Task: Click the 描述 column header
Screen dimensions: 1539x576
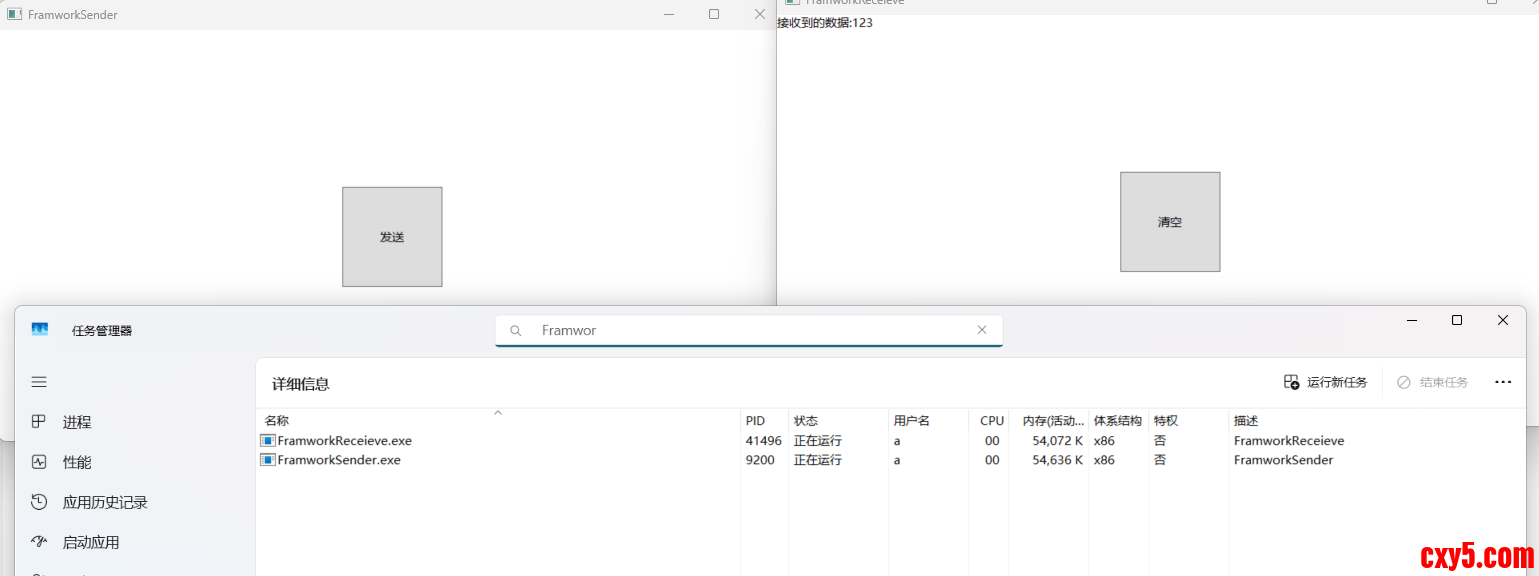Action: coord(1246,421)
